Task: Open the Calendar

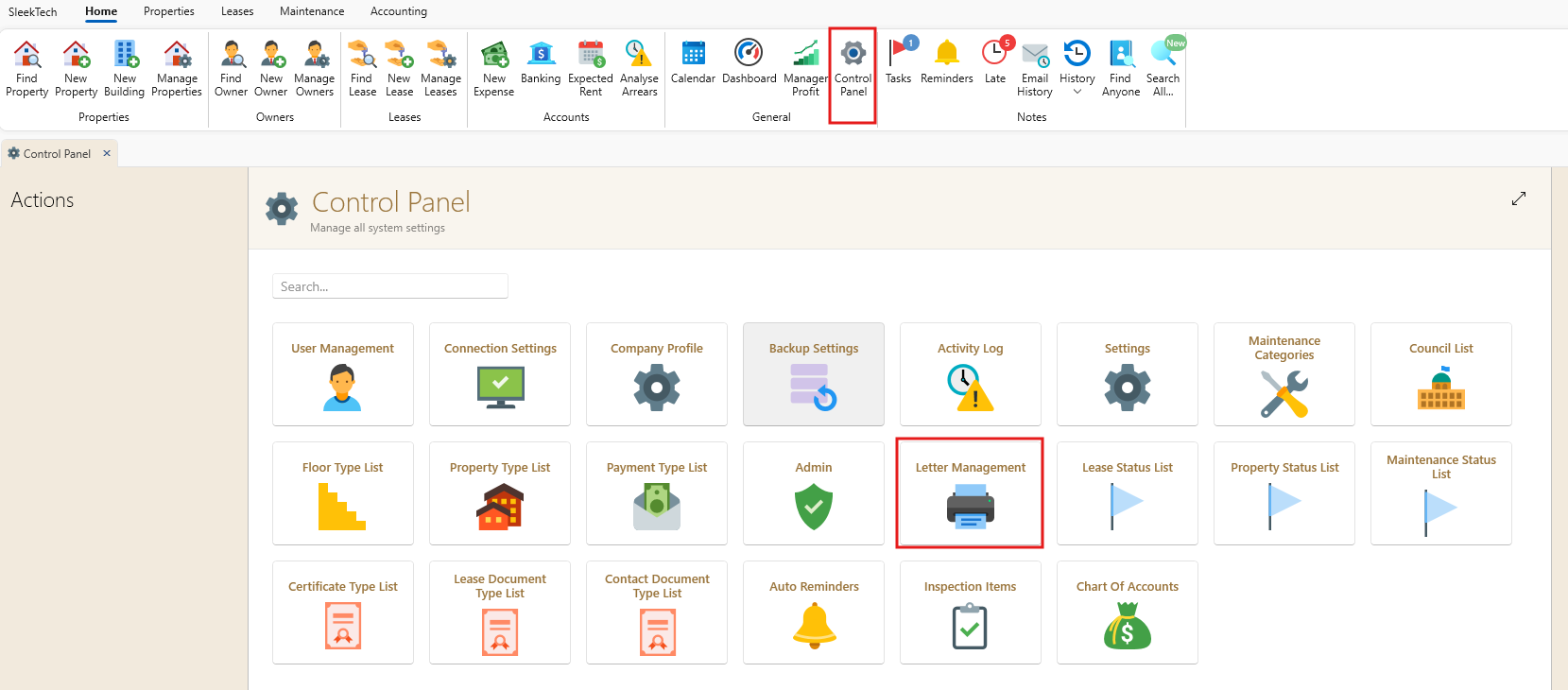Action: click(693, 63)
